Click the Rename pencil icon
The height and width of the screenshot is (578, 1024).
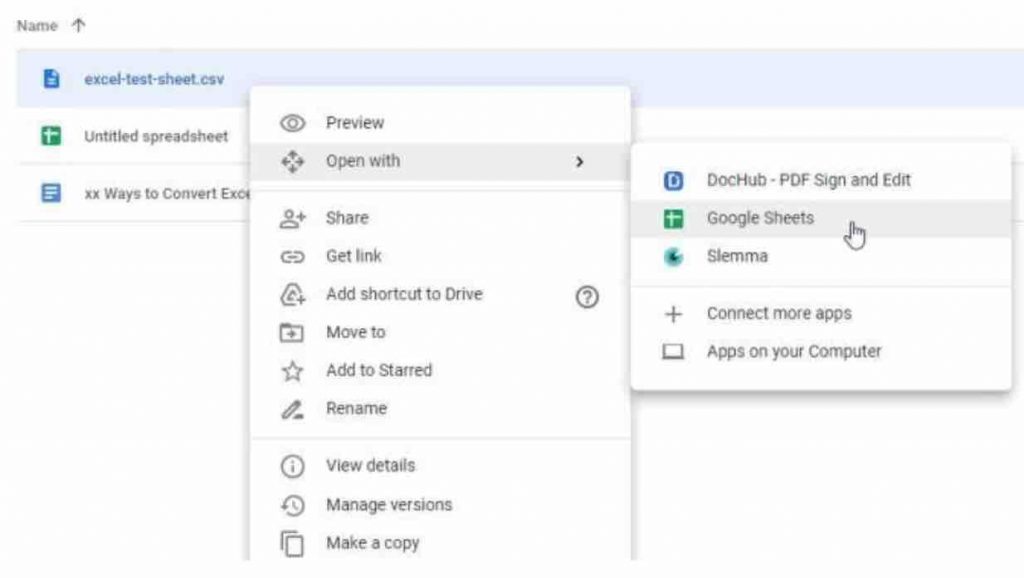click(x=292, y=409)
